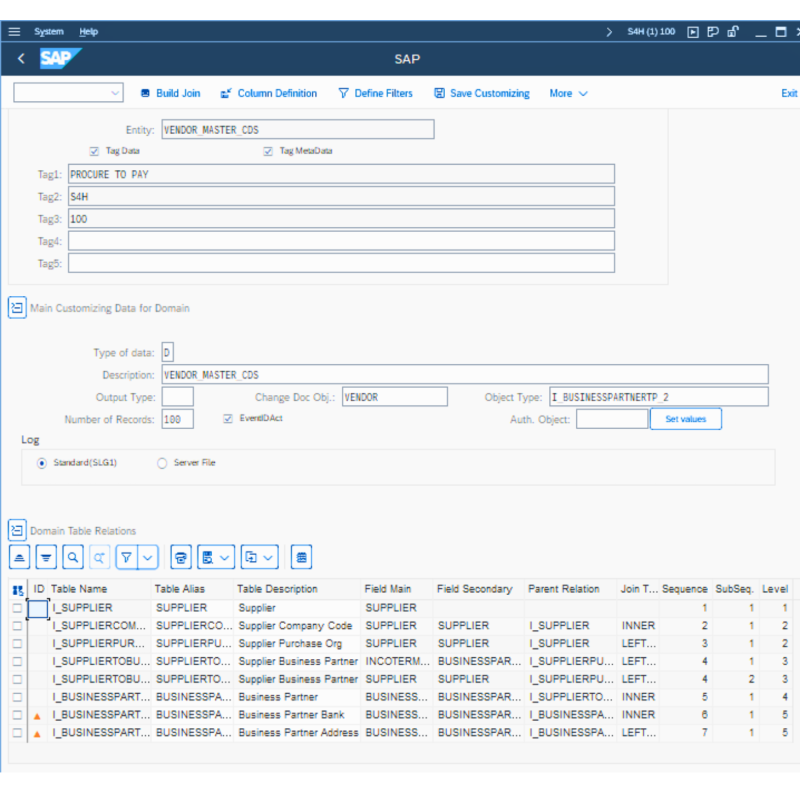
Task: Disable the EventIDAct checkbox
Action: 228,418
